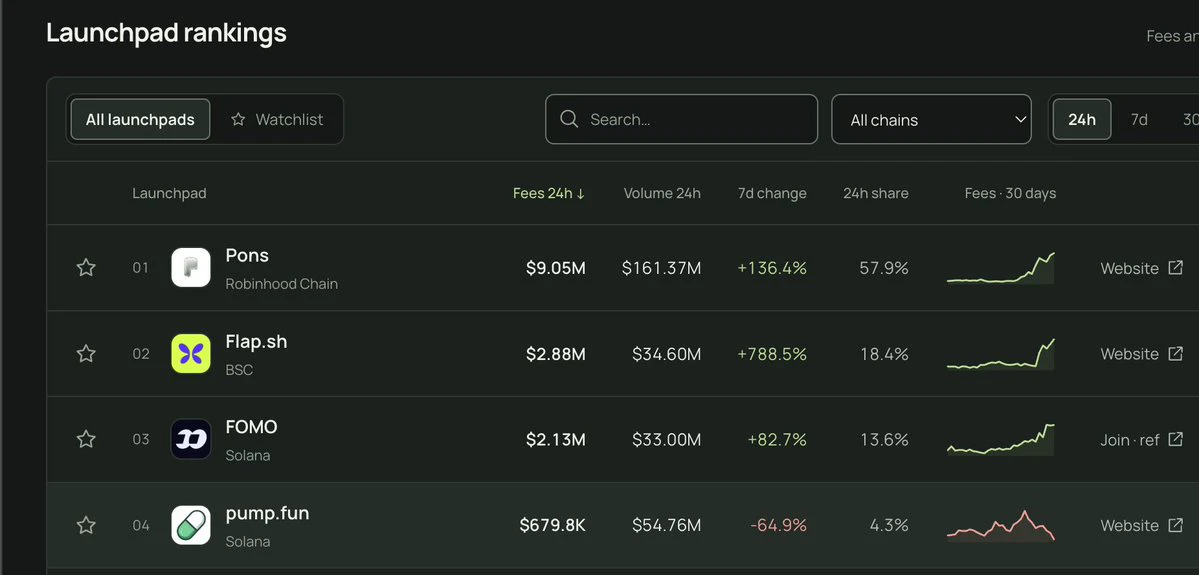Select the 7d time range

1139,119
